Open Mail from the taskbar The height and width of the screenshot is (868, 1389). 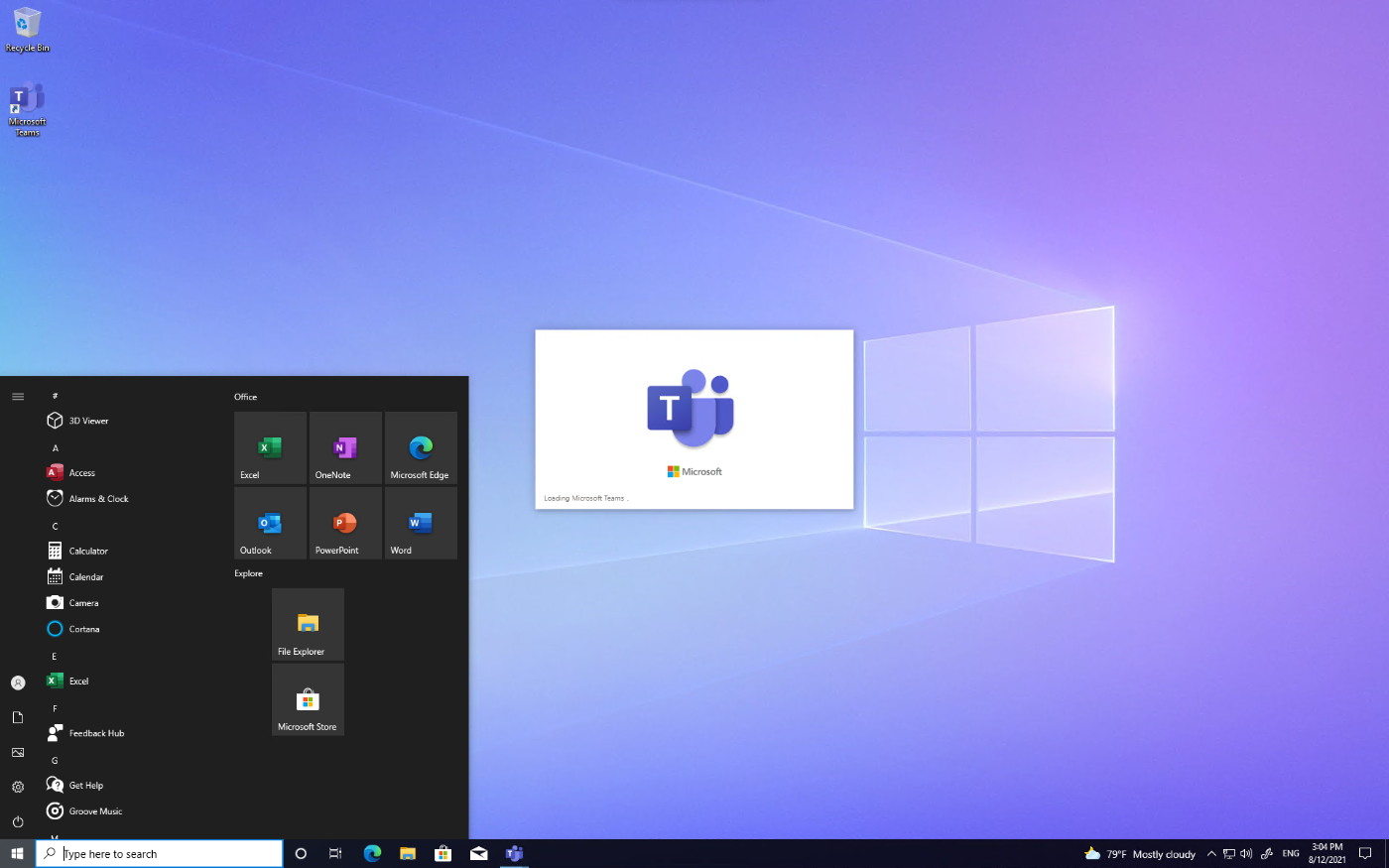click(479, 853)
